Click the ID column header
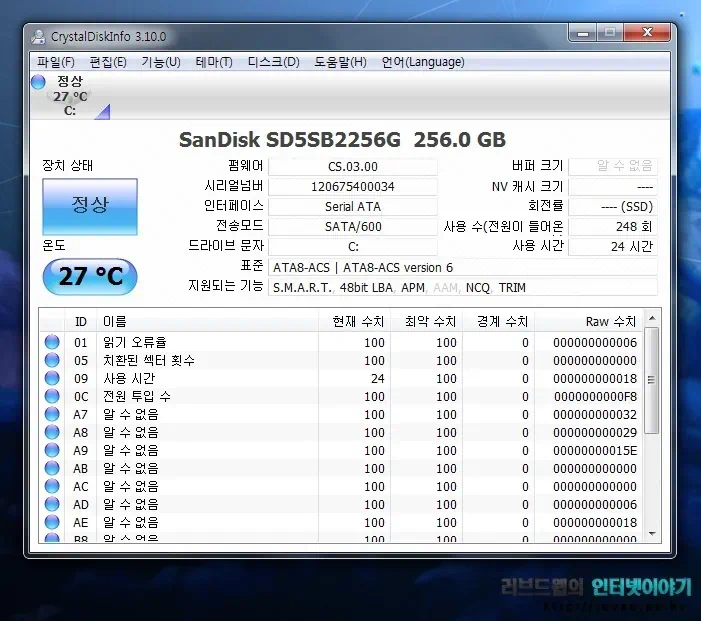 click(x=80, y=321)
